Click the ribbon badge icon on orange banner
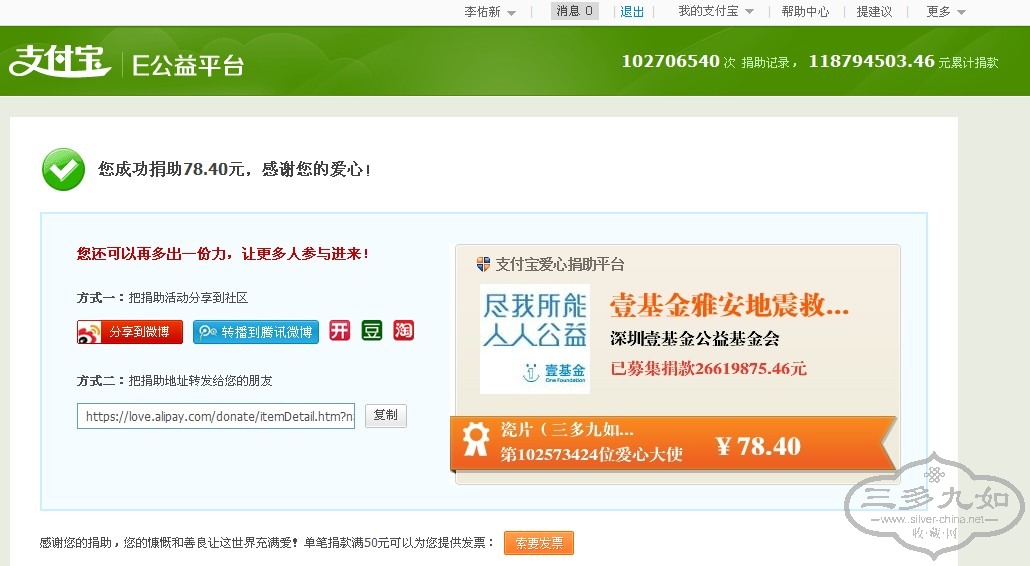 pos(476,439)
